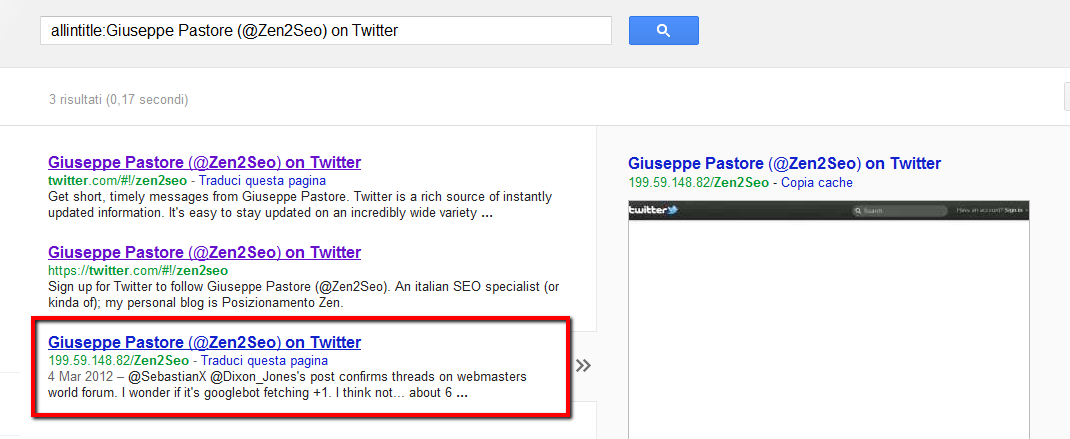This screenshot has height=439, width=1070.
Task: Click the https://twitter.com/#!/zen2seo URL of the second result
Action: click(137, 270)
